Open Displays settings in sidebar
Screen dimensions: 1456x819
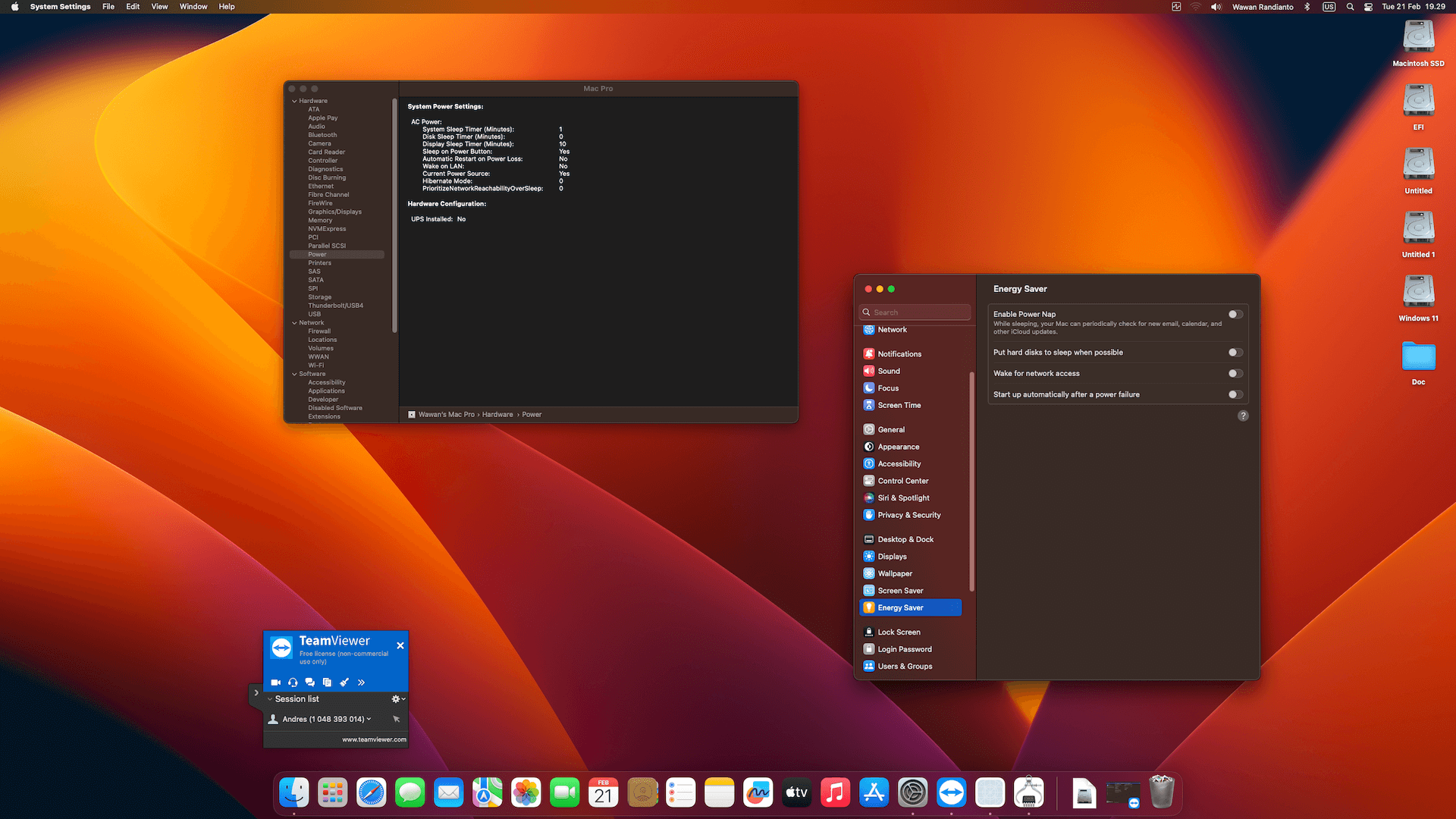[892, 557]
